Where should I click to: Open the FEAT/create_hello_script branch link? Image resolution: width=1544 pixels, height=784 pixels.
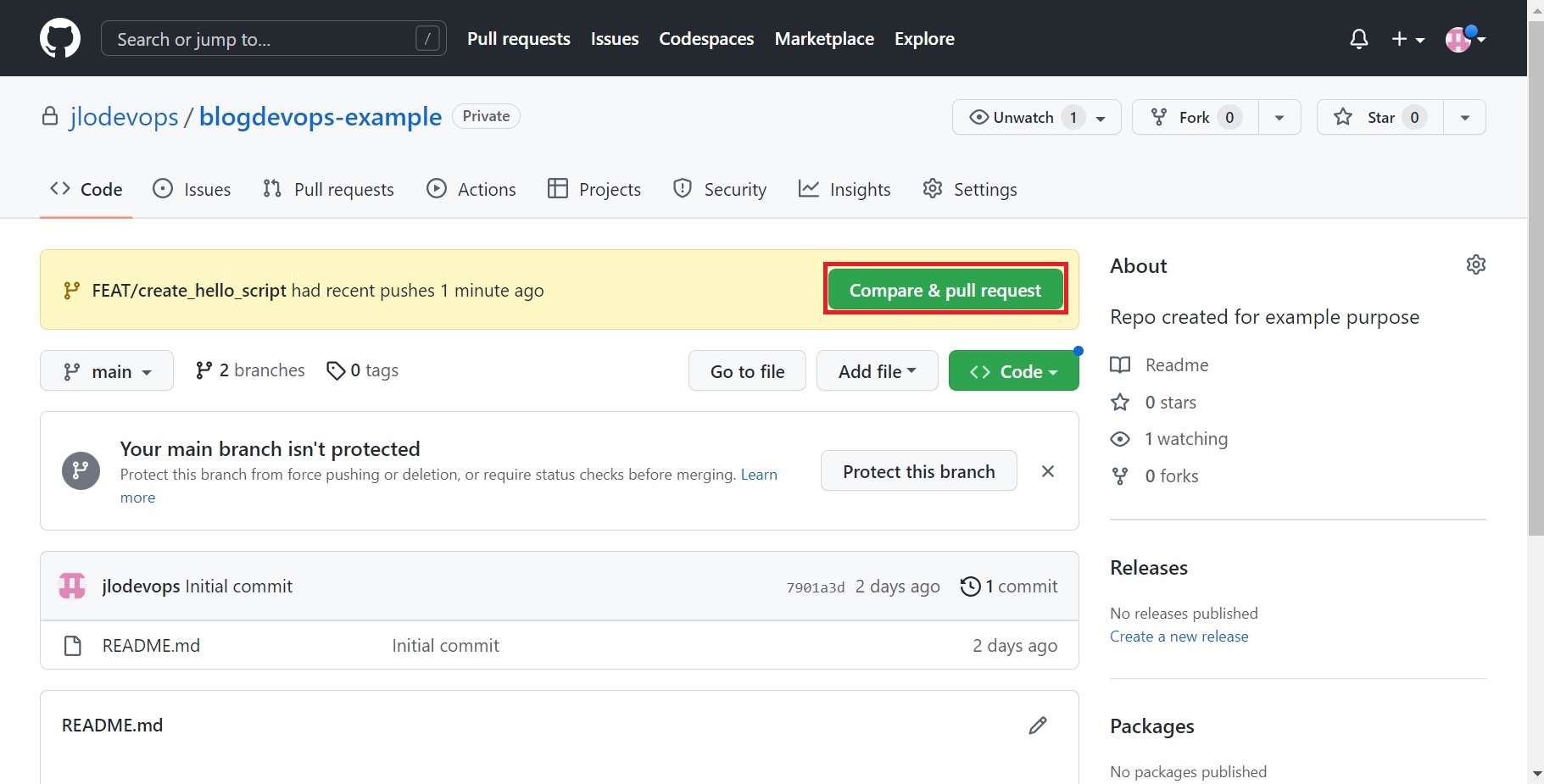(189, 291)
